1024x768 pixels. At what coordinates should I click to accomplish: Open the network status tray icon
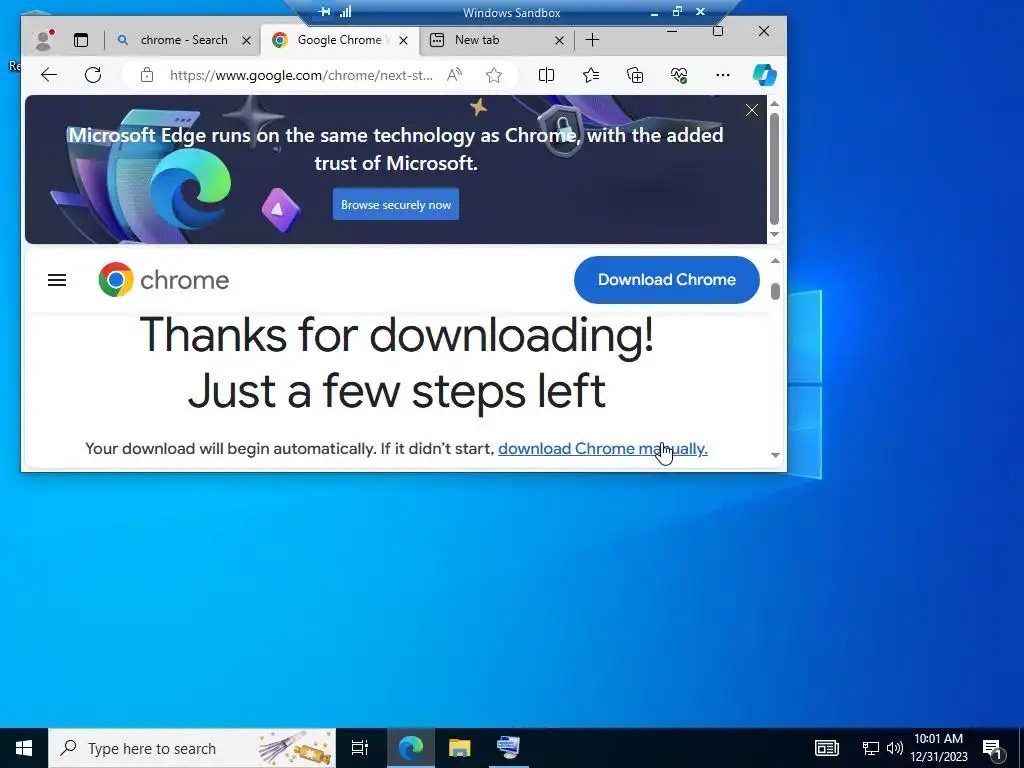pos(871,748)
